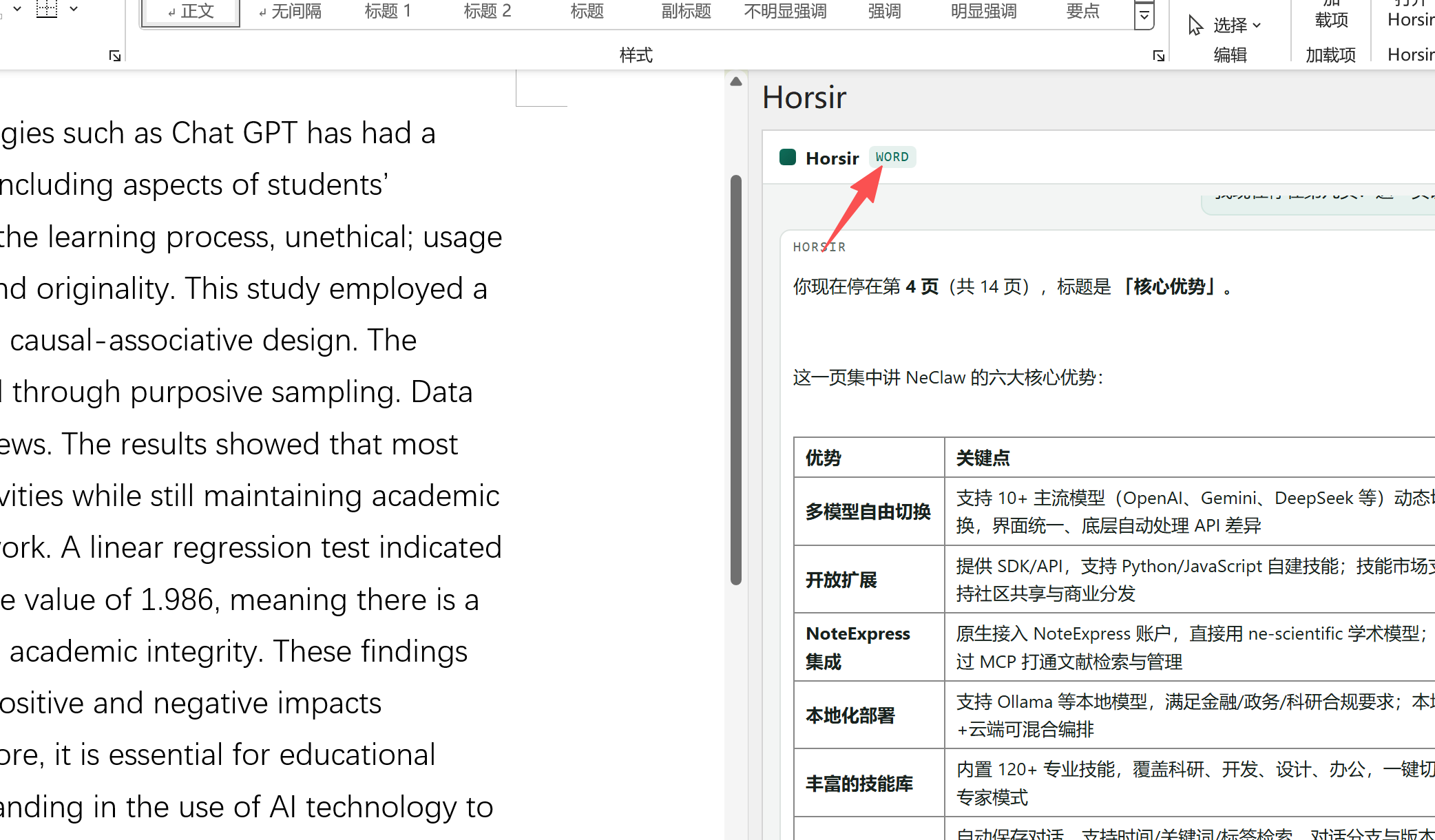Open the 样式 pane dialog launcher
1435x840 pixels.
click(1159, 56)
